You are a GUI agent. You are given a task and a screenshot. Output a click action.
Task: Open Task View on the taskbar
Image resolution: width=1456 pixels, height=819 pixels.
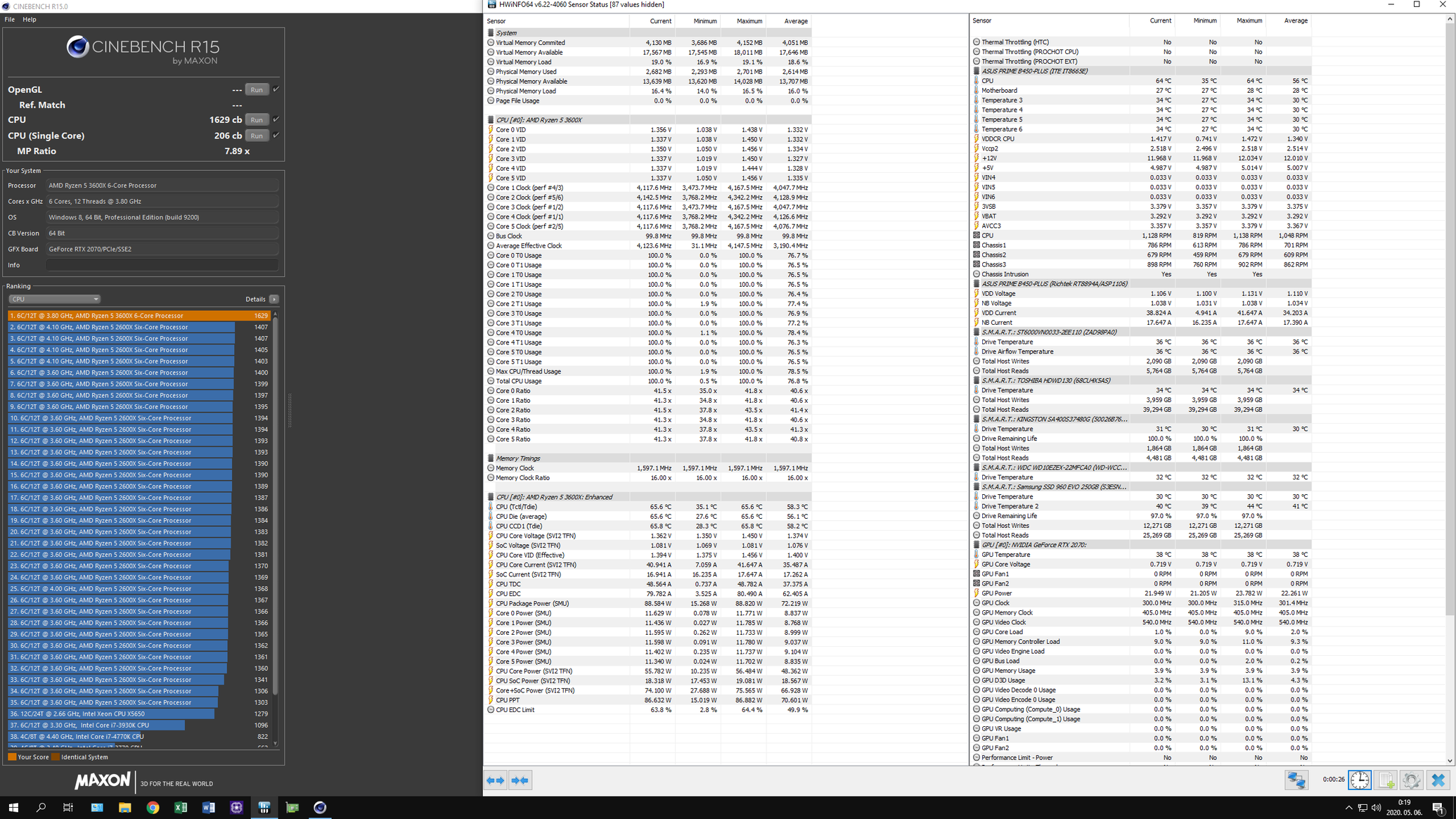click(68, 808)
